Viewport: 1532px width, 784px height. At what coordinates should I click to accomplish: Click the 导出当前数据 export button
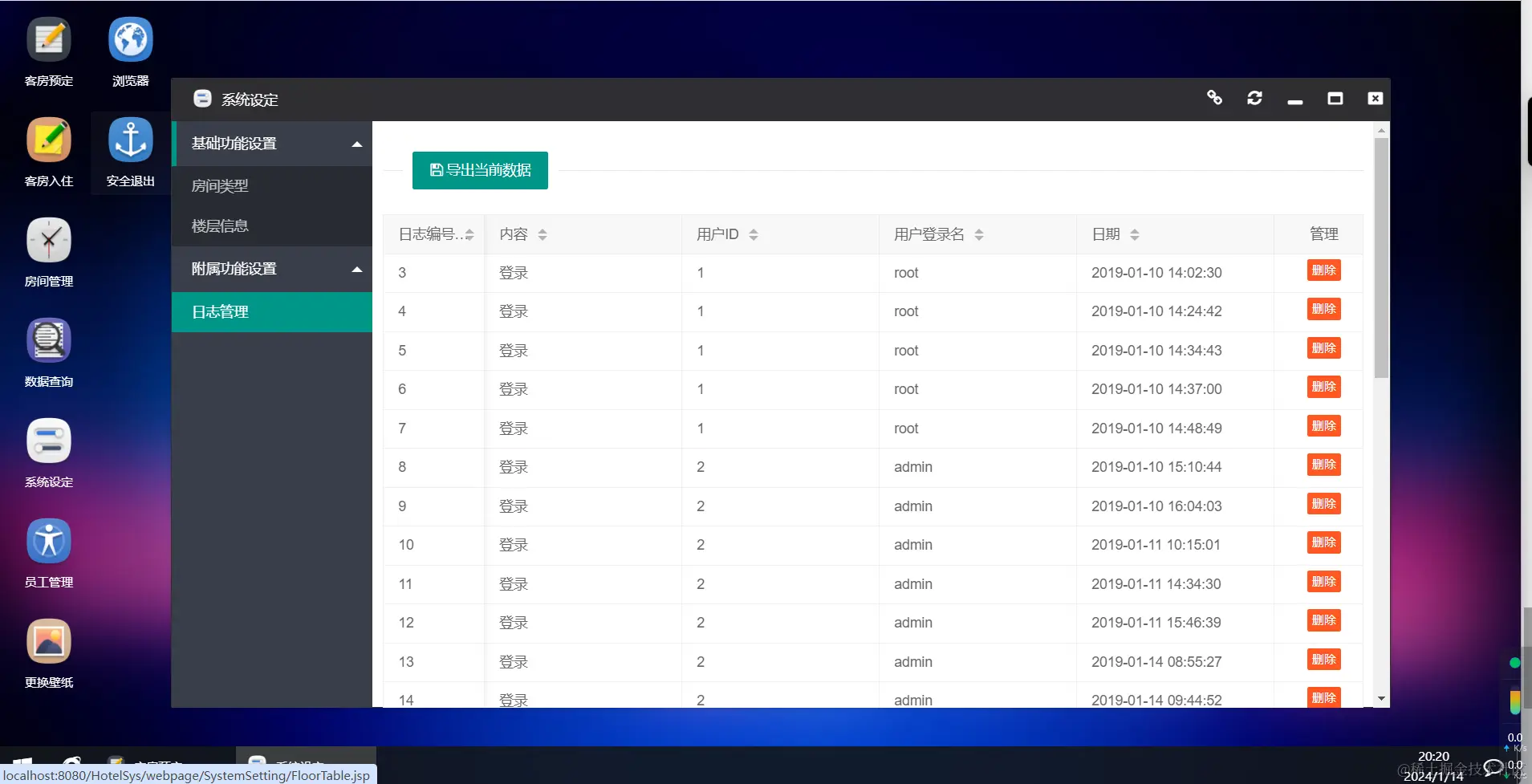pyautogui.click(x=480, y=170)
